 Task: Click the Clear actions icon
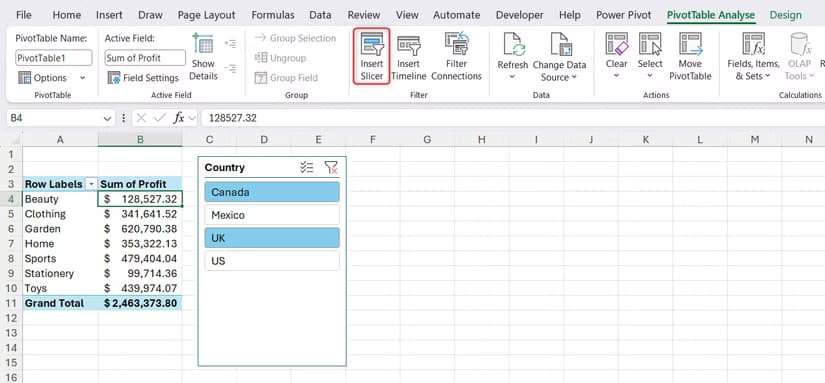[616, 44]
